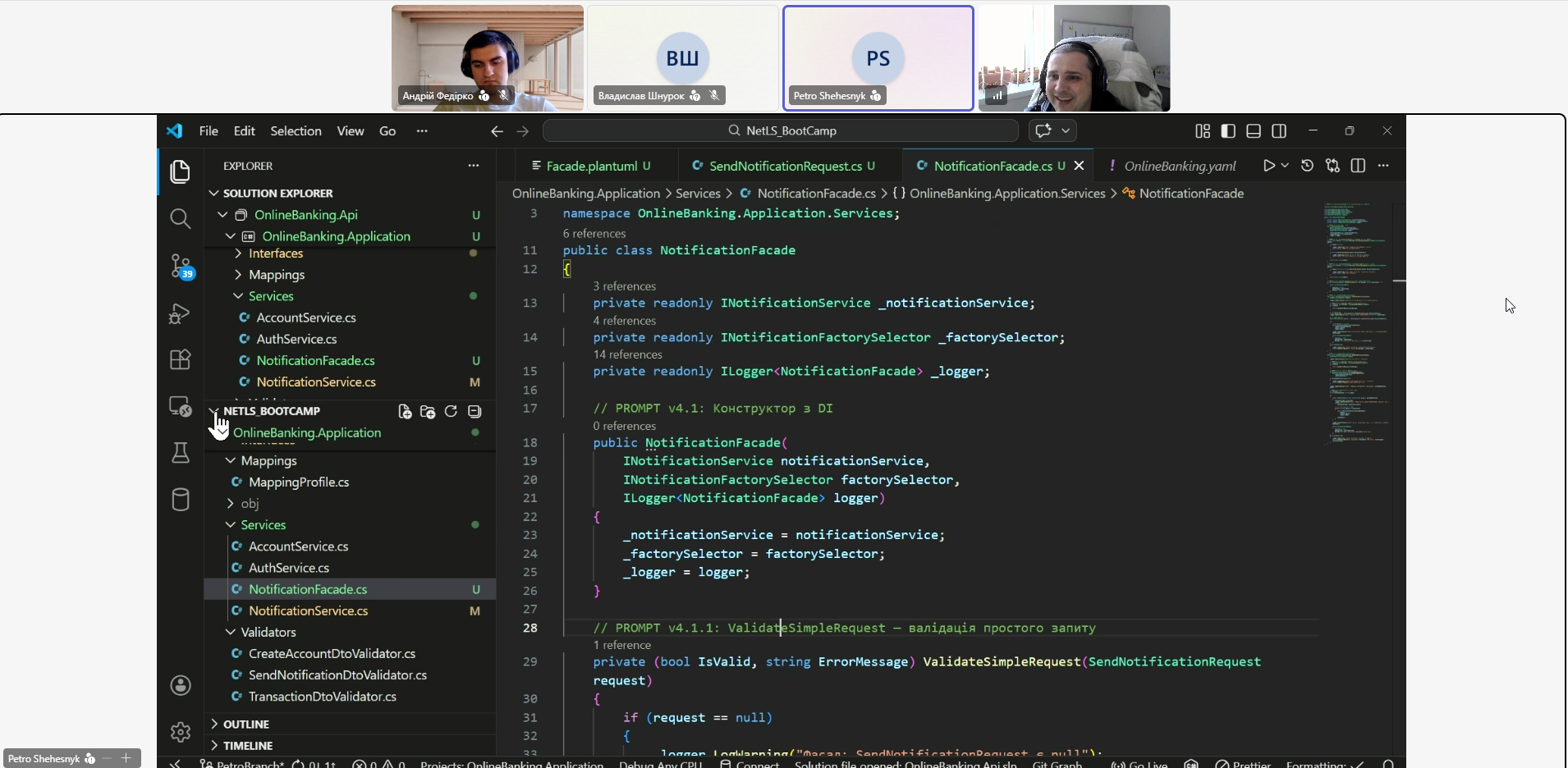Refresh the NETLS_BOOTCAMP explorer
1568x768 pixels.
point(451,412)
